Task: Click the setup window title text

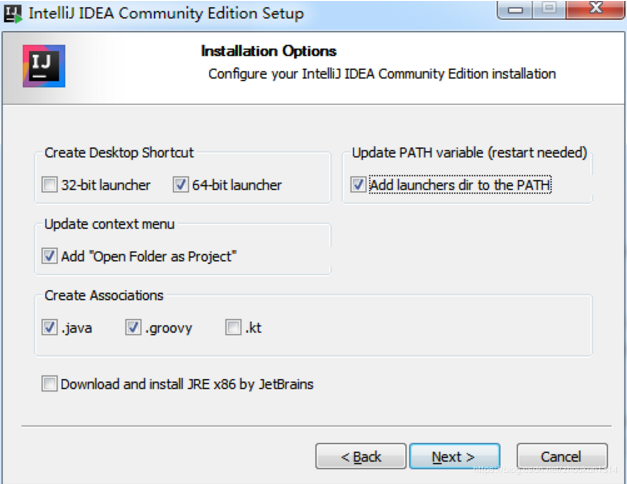Action: pyautogui.click(x=166, y=14)
